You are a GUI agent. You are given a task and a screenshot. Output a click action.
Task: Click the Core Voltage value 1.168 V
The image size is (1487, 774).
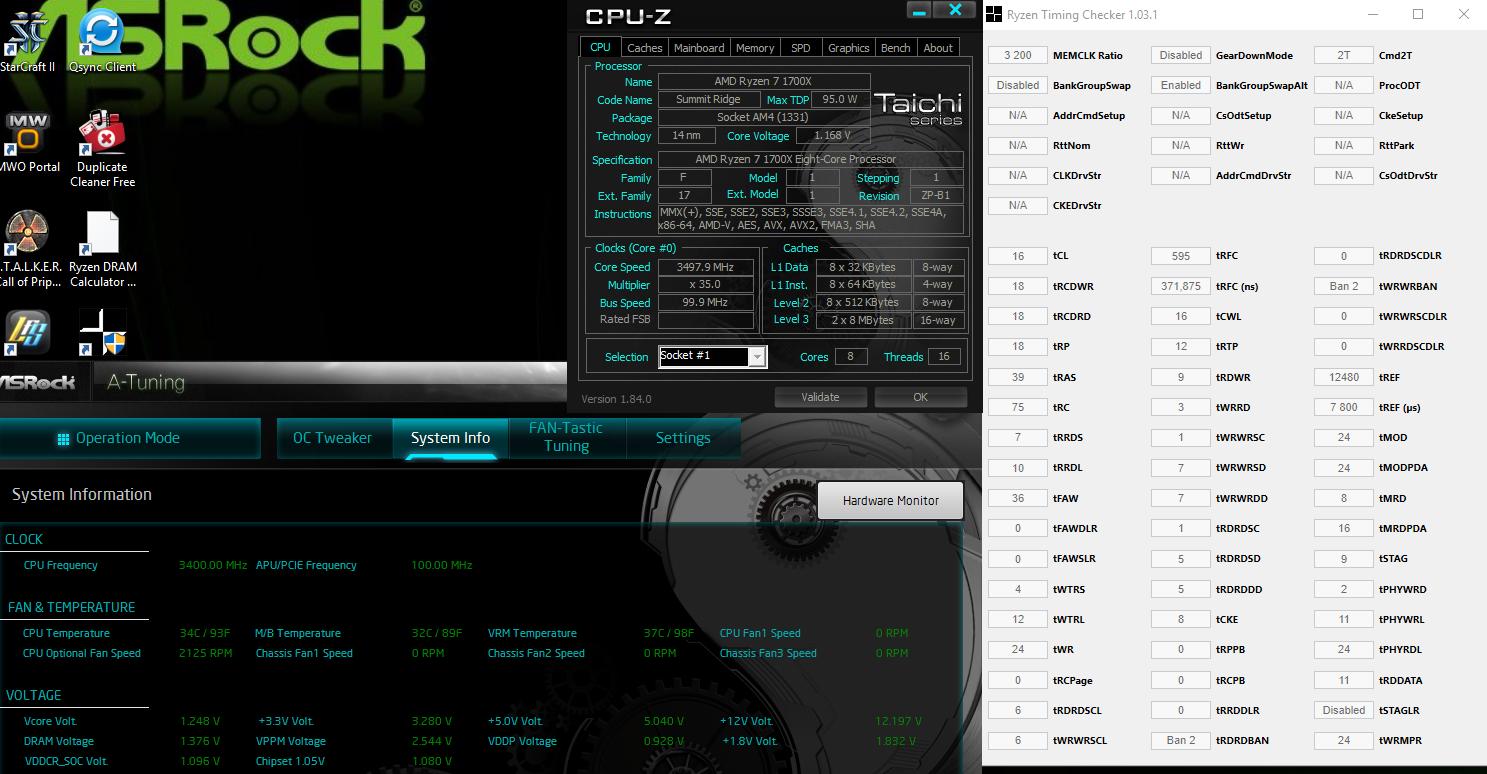(x=833, y=136)
